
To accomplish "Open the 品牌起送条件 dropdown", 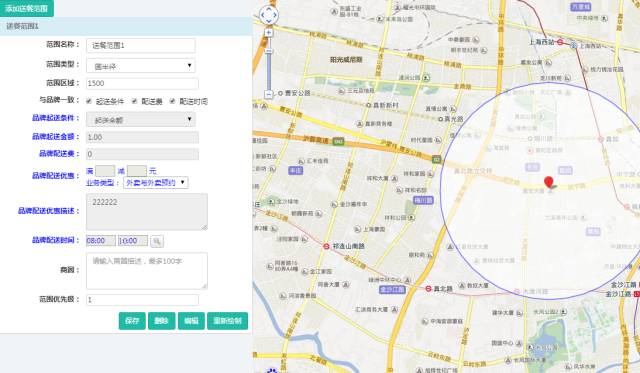I will [141, 120].
